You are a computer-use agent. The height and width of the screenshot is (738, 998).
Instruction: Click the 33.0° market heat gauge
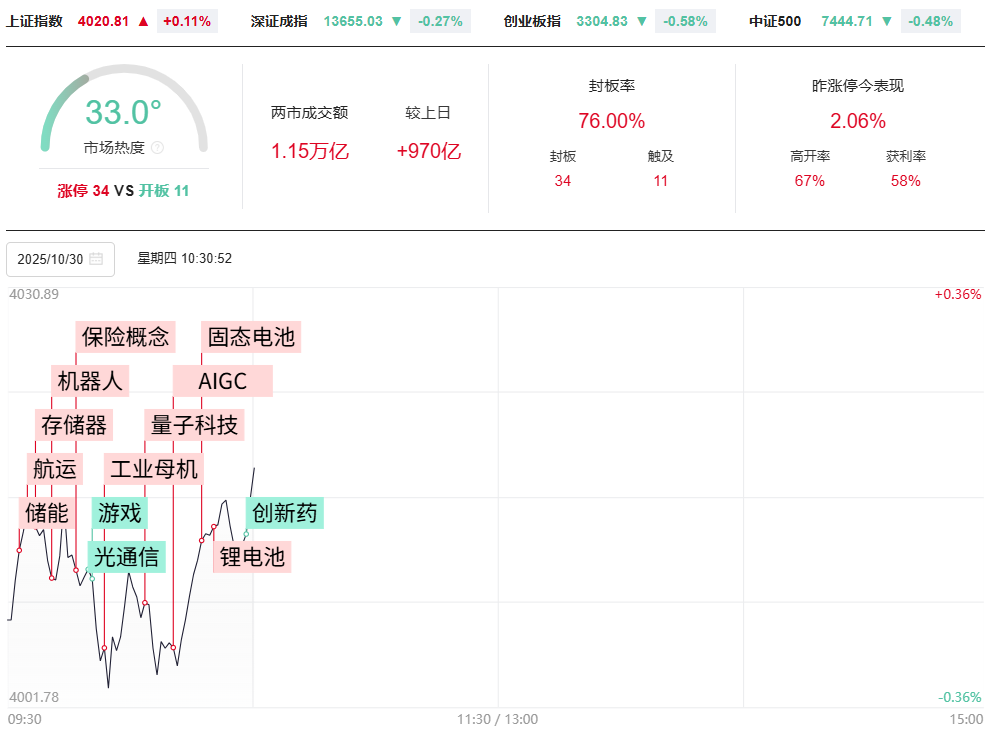point(124,112)
